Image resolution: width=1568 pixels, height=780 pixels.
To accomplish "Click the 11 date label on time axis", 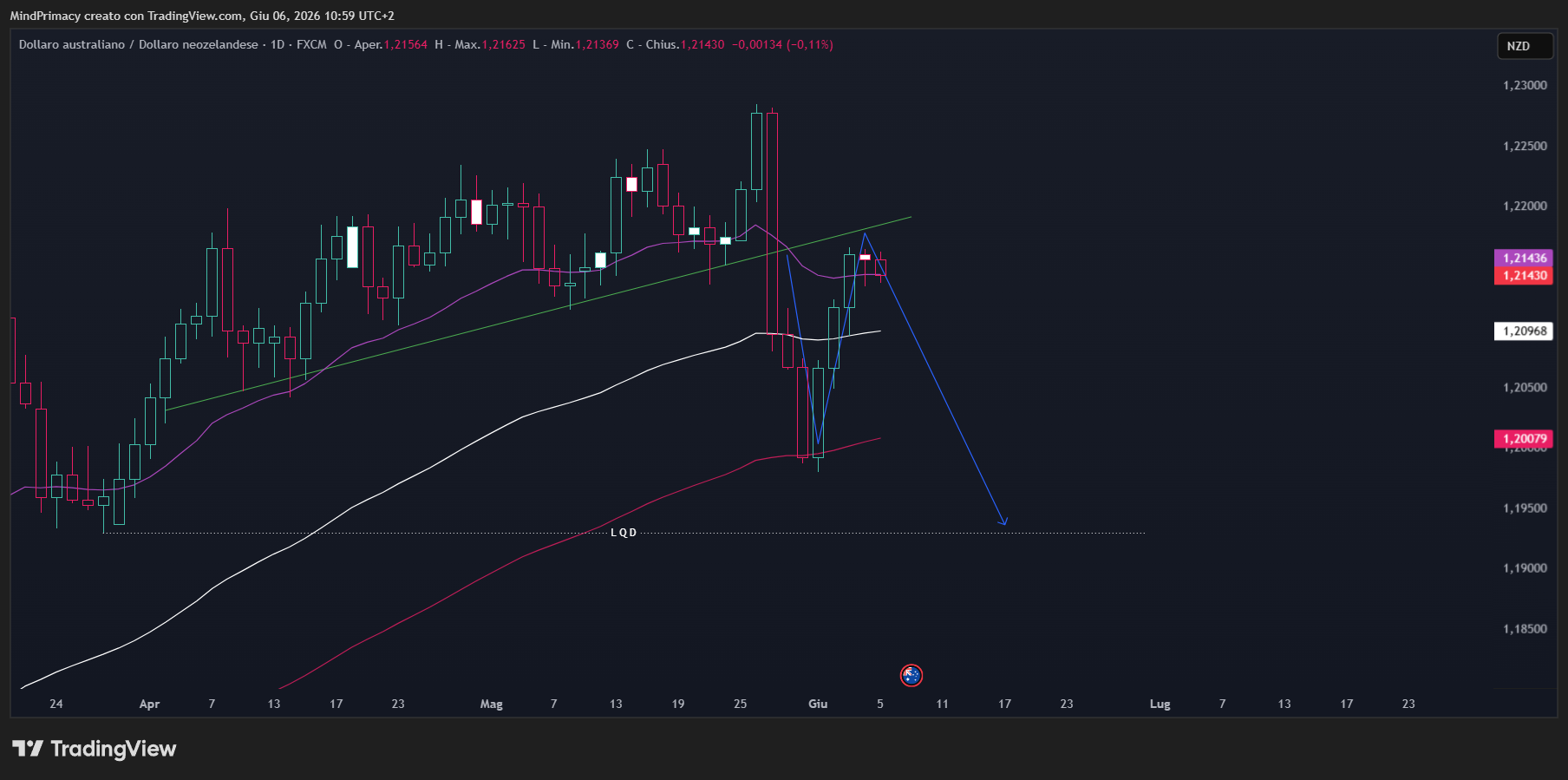I will [942, 704].
